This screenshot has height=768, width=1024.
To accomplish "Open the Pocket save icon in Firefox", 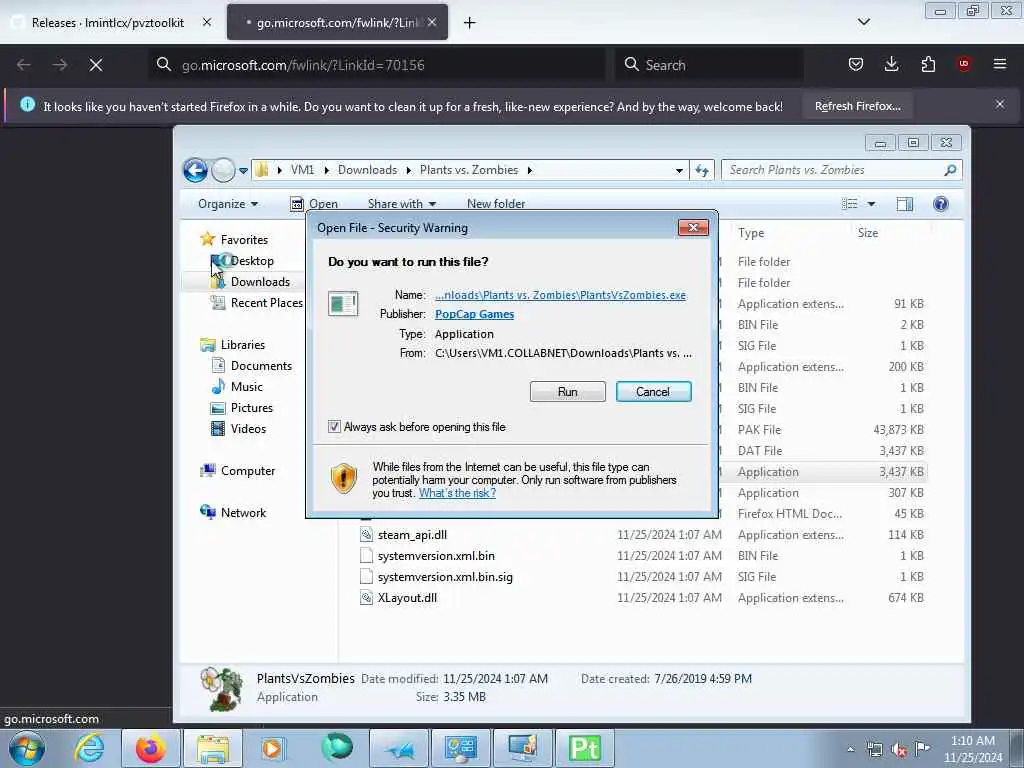I will (x=856, y=64).
